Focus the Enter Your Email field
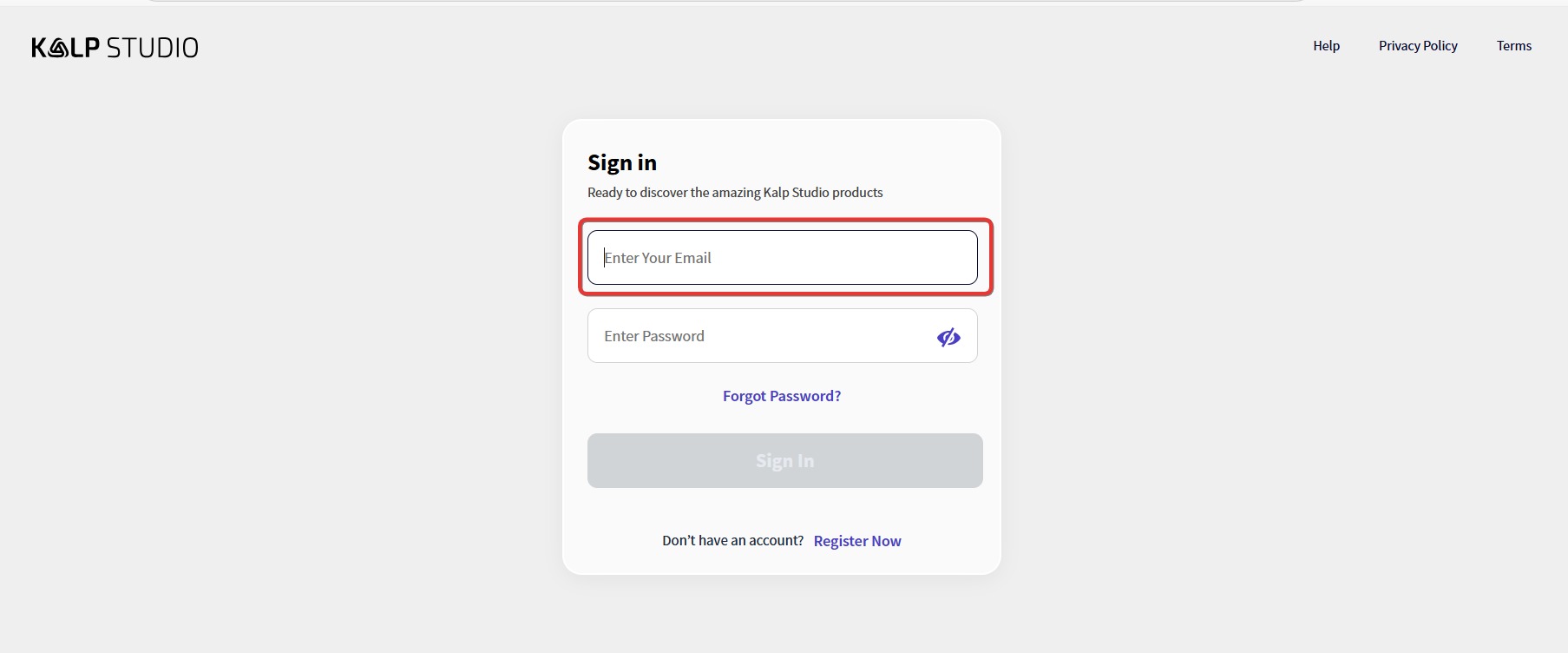This screenshot has height=653, width=1568. [x=782, y=258]
